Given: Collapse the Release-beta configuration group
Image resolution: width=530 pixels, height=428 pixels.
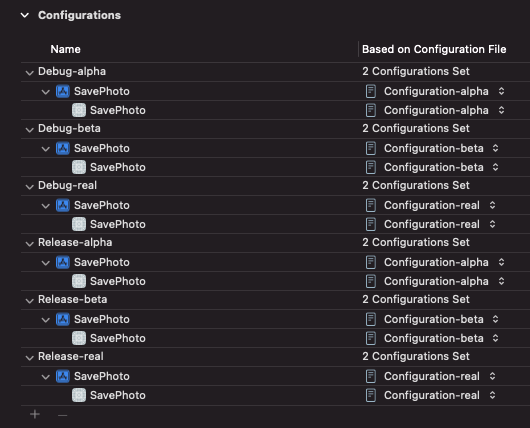Looking at the screenshot, I should coord(30,300).
